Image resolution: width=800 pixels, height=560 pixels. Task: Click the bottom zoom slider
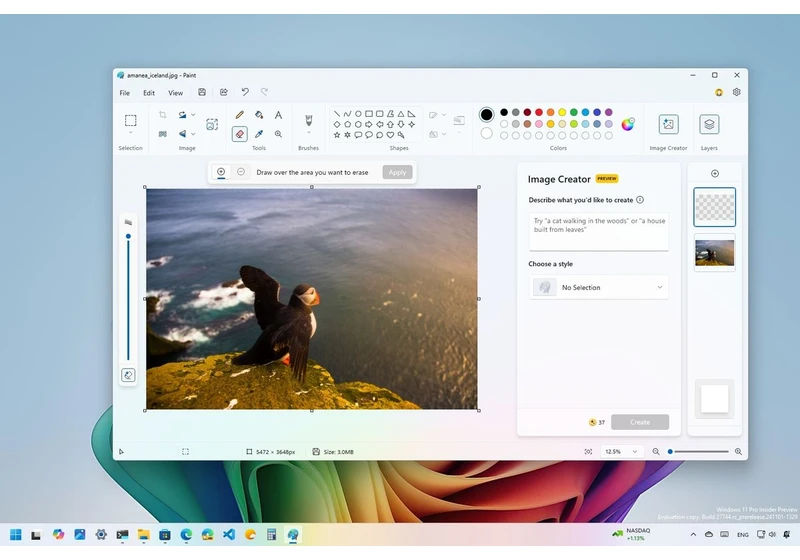click(699, 451)
